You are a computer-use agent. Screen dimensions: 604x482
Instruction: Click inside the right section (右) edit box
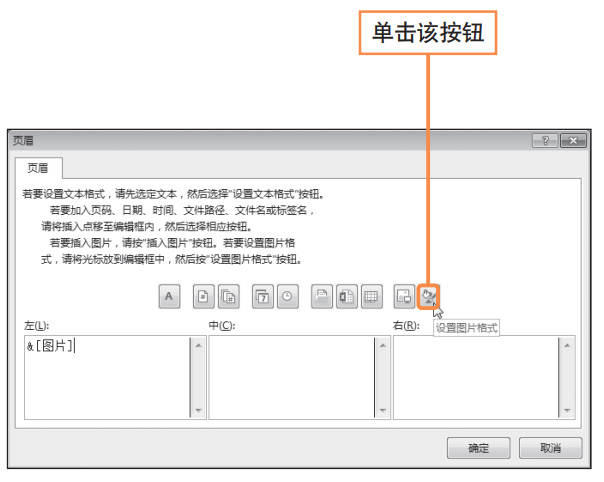pyautogui.click(x=476, y=377)
